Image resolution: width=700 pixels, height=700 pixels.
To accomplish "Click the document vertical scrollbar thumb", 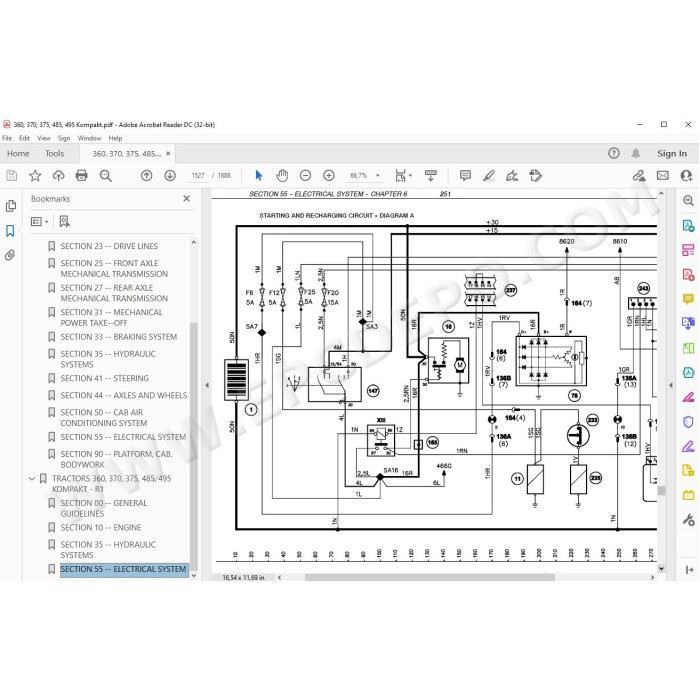I will pyautogui.click(x=661, y=491).
